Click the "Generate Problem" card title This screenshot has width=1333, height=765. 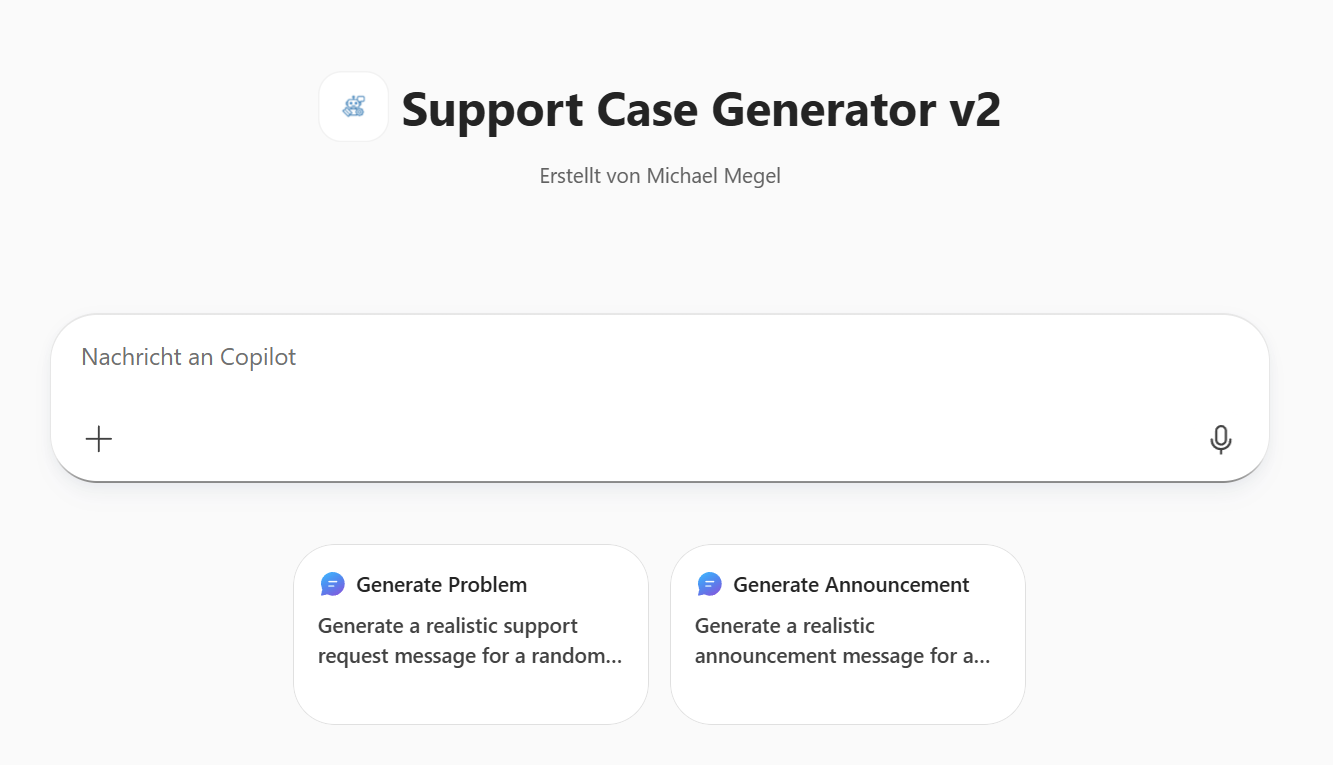click(x=441, y=585)
